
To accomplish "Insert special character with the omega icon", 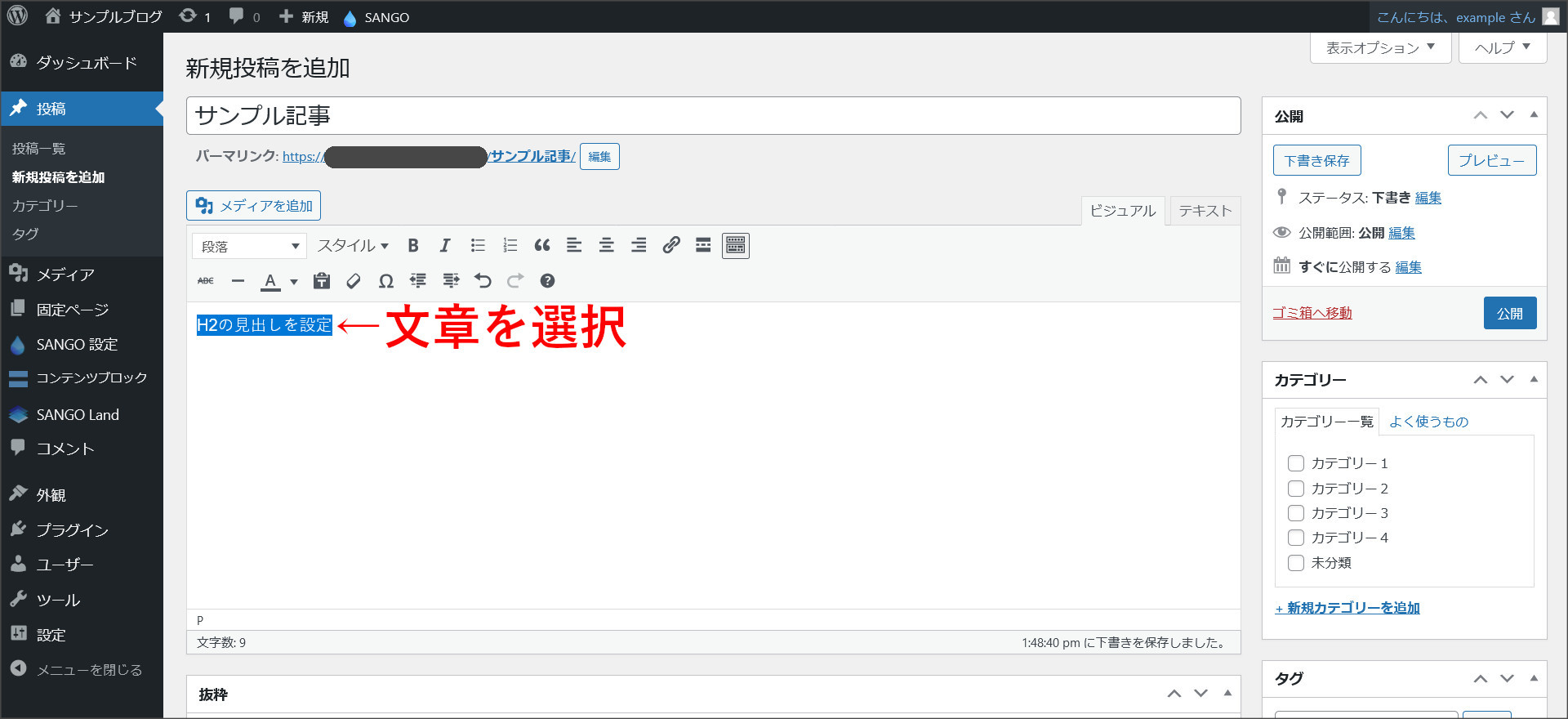I will point(385,281).
